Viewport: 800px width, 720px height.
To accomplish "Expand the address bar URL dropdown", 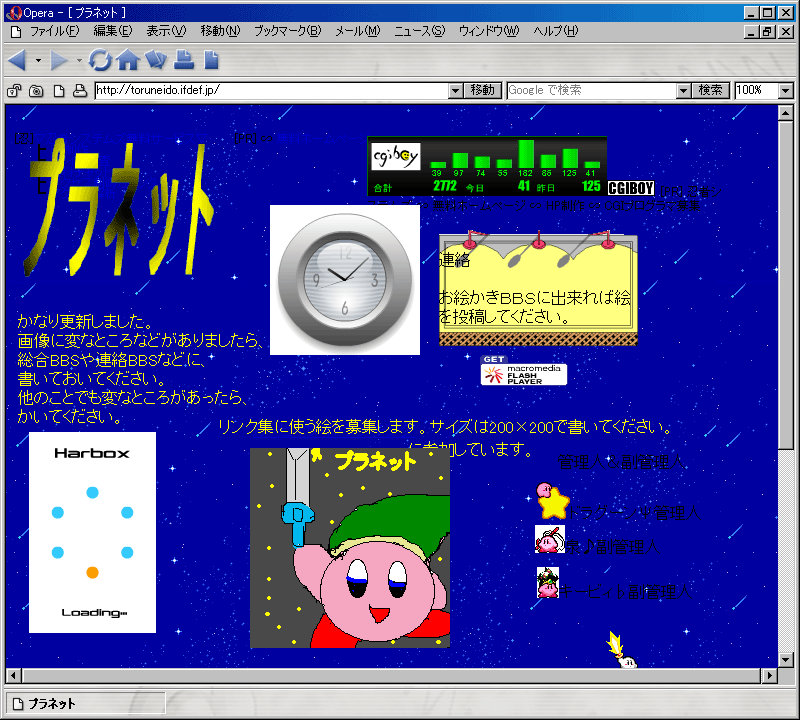I will coord(456,91).
